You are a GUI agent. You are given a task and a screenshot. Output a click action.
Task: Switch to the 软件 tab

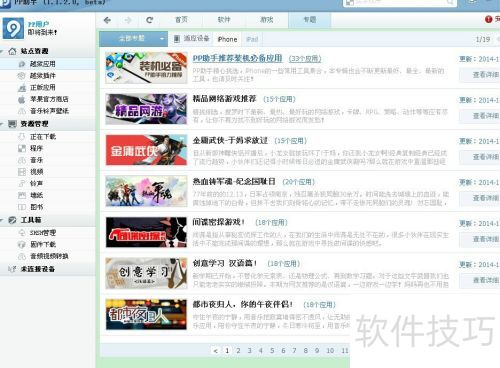coord(224,20)
